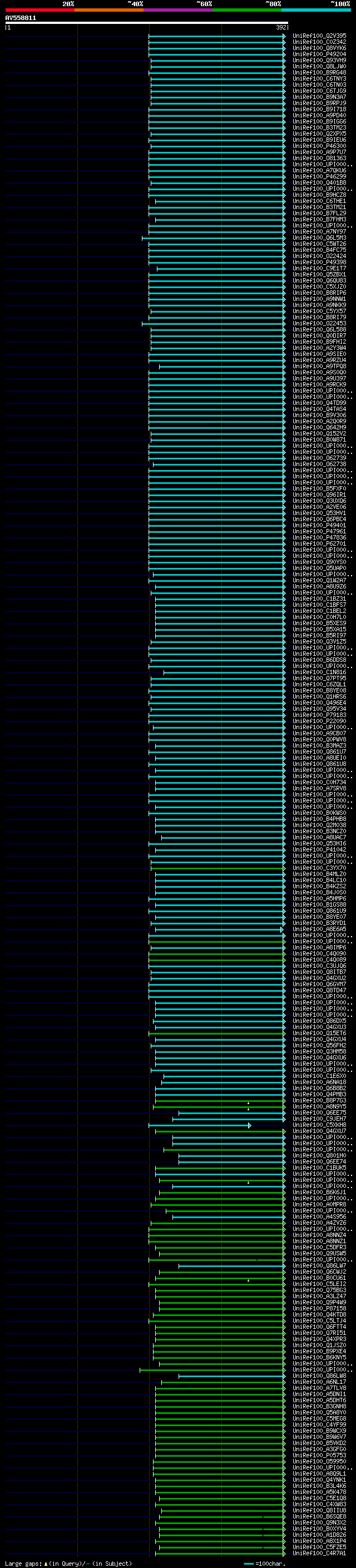356x1568 pixels.
Task: Open hit UniRef100_C0Z342
Action: point(319,42)
